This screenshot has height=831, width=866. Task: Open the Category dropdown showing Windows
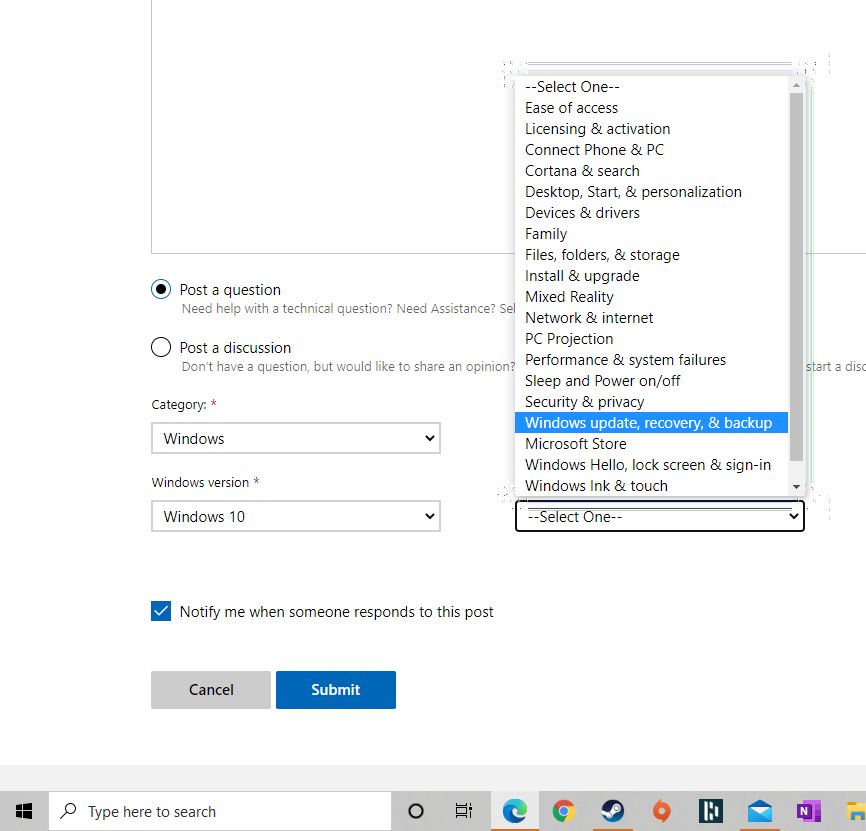click(x=295, y=438)
